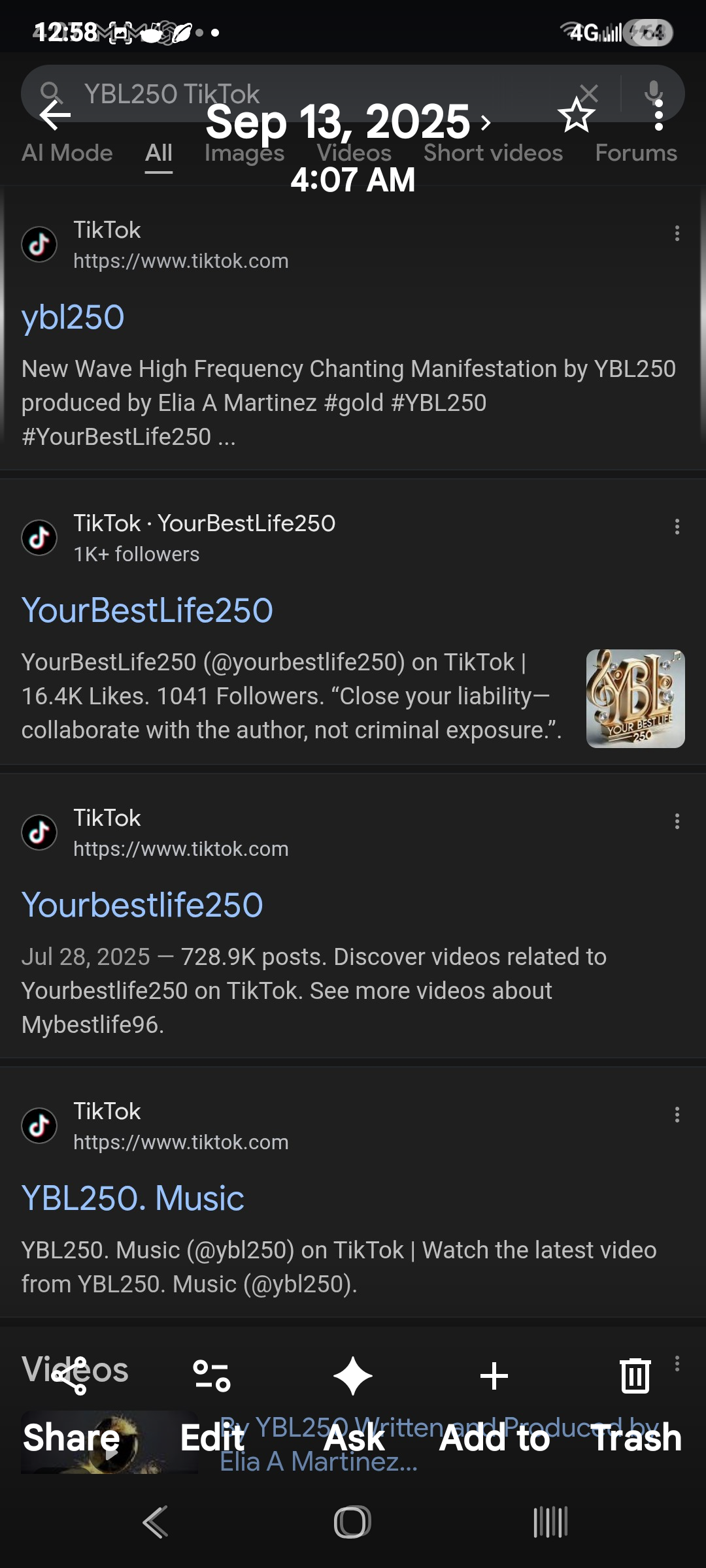Tap the Add to plus icon
Viewport: 706px width, 1568px height.
(x=494, y=1376)
